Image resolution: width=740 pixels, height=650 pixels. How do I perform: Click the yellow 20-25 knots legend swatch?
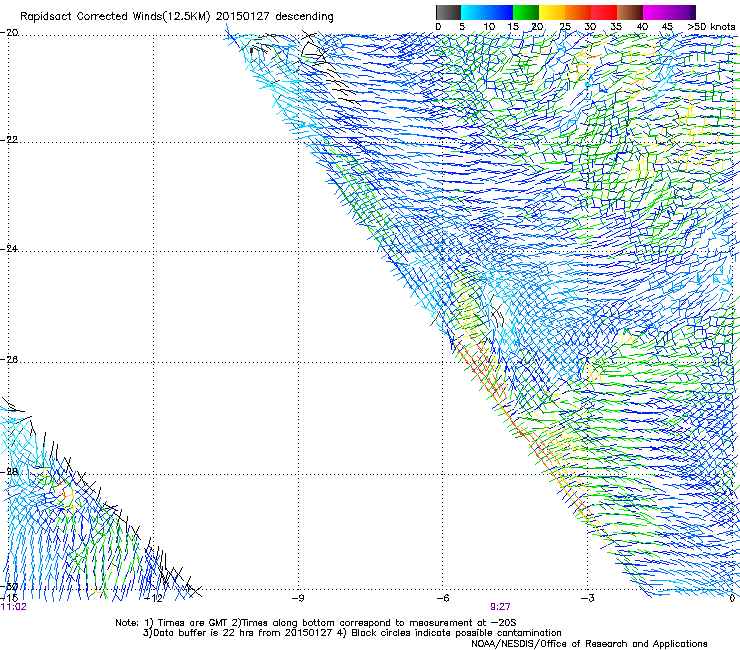[x=552, y=12]
